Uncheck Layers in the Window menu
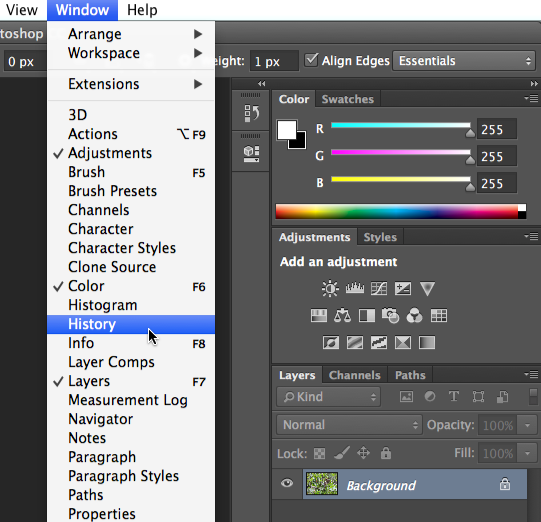 (131, 381)
